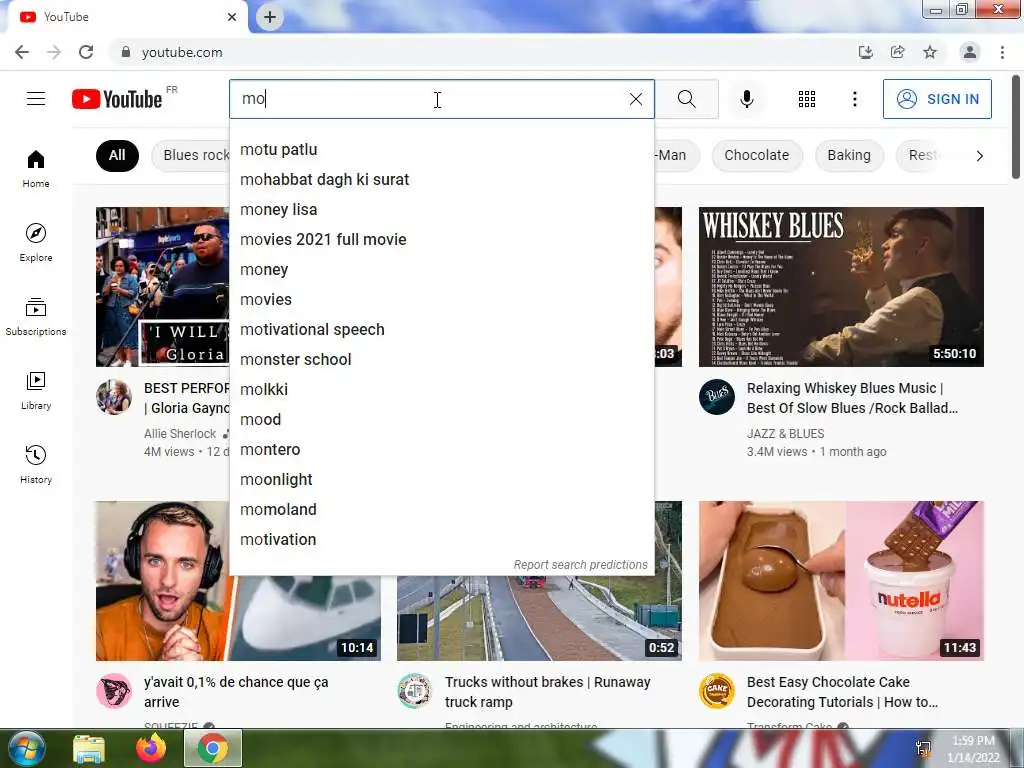The width and height of the screenshot is (1024, 768).
Task: Pick the "moonlight" suggestion
Action: [x=441, y=480]
